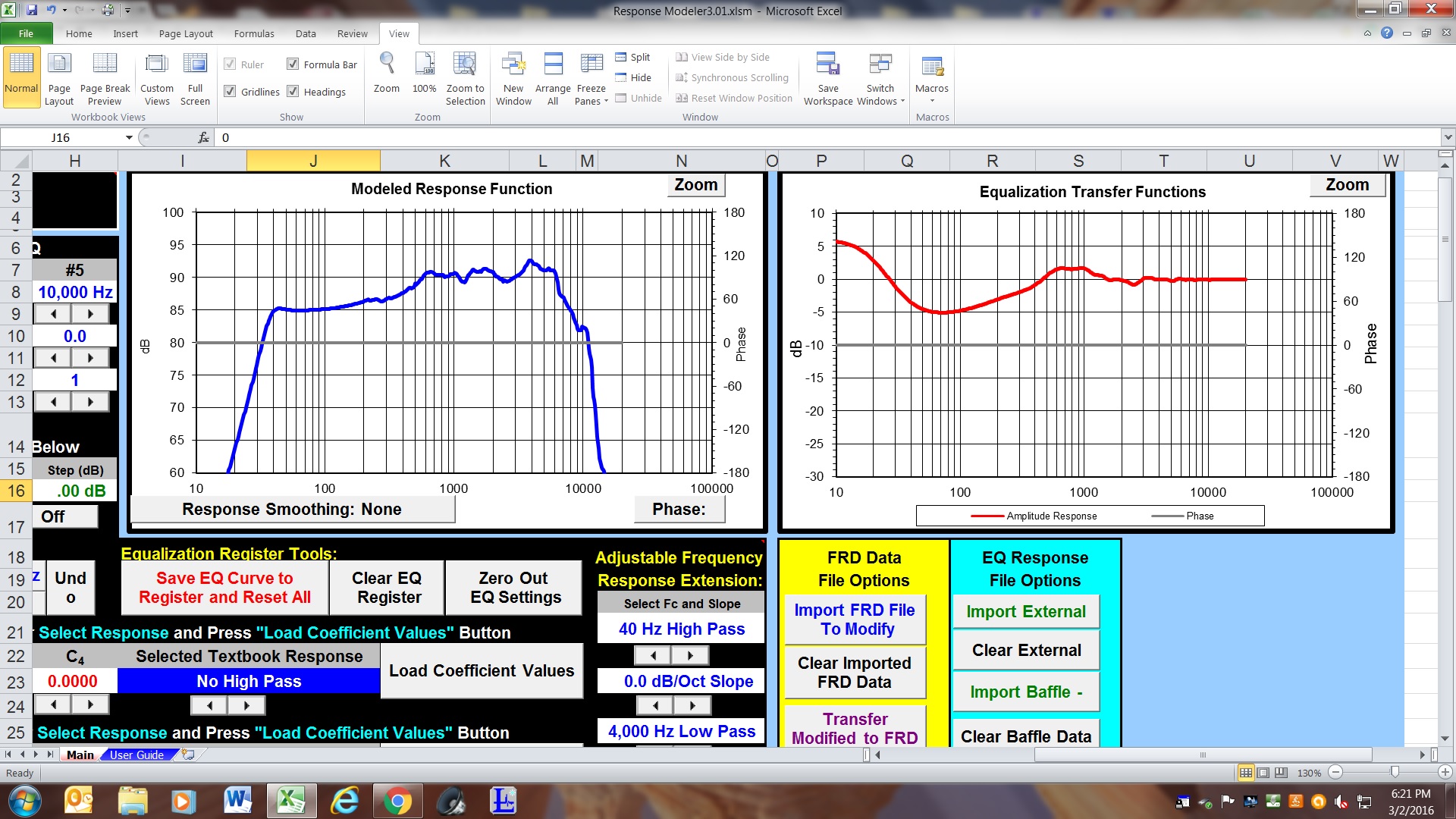This screenshot has height=819, width=1456.
Task: Toggle the Off button in column H
Action: [x=65, y=516]
